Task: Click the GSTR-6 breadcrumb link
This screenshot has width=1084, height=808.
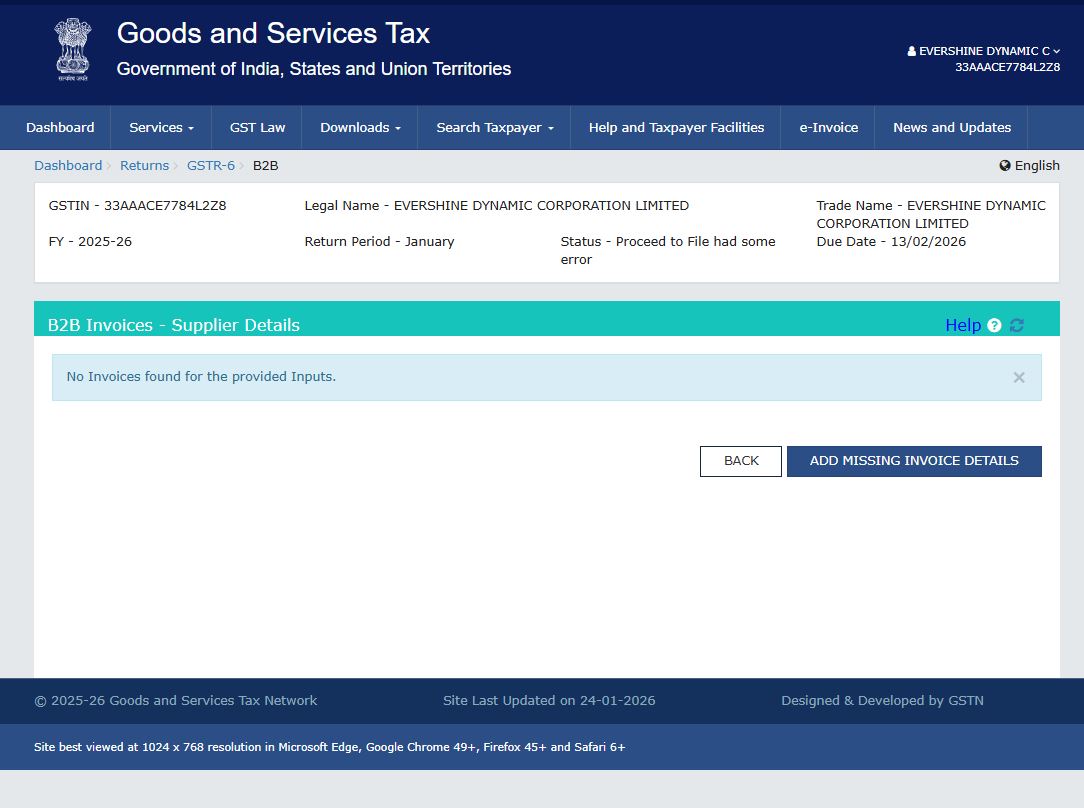Action: (x=211, y=166)
